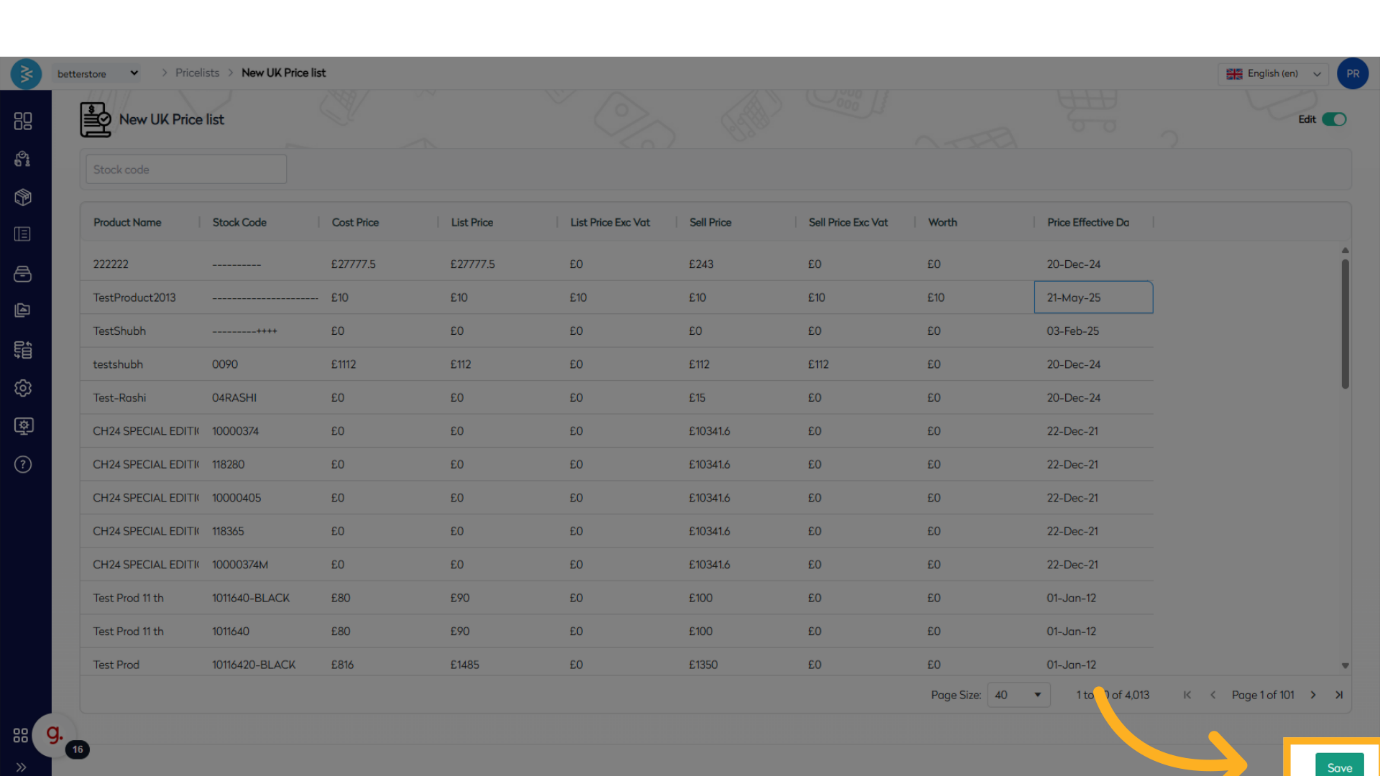This screenshot has height=776, width=1380.
Task: Click the Save button
Action: coord(1339,767)
